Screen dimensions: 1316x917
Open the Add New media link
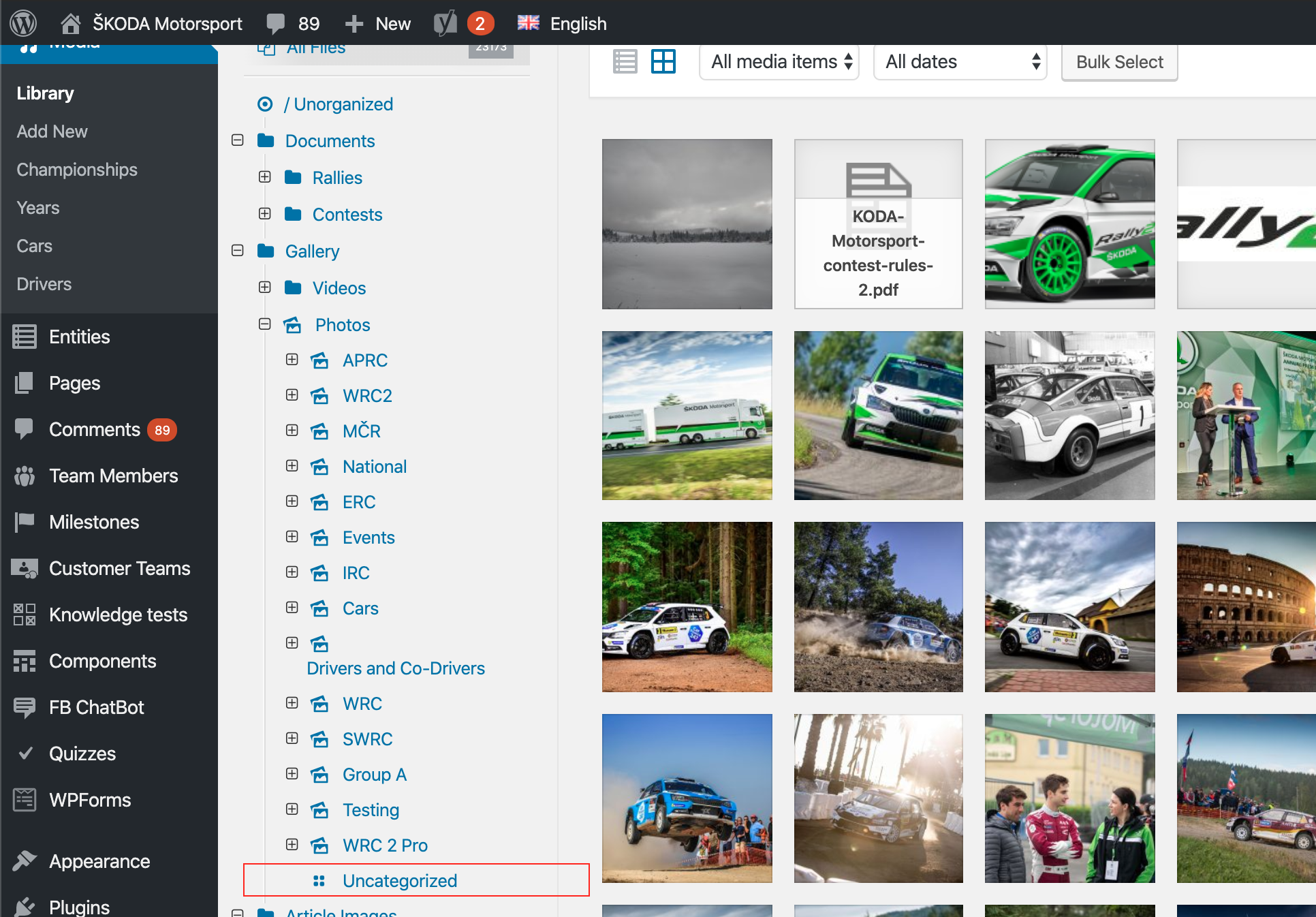(52, 131)
